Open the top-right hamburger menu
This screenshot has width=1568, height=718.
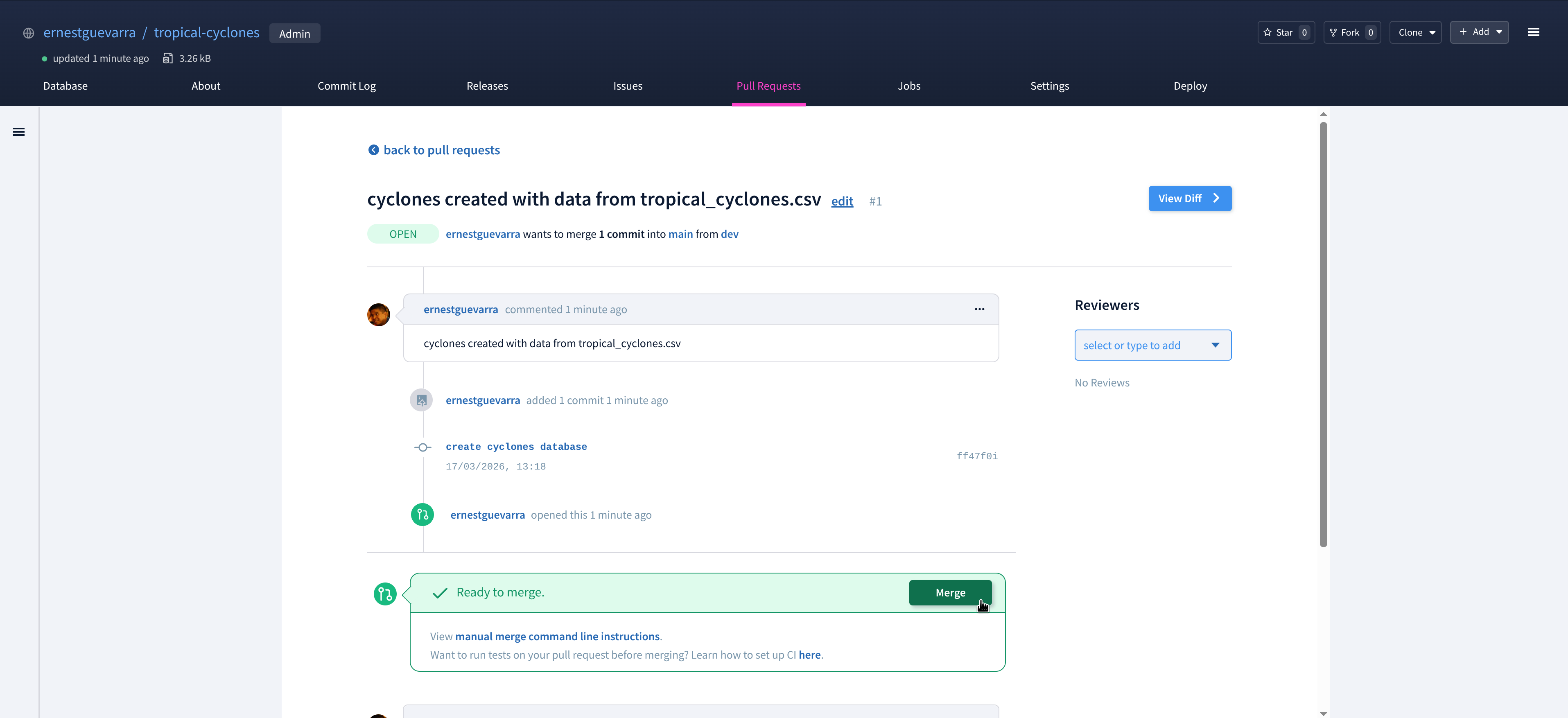[x=1533, y=32]
